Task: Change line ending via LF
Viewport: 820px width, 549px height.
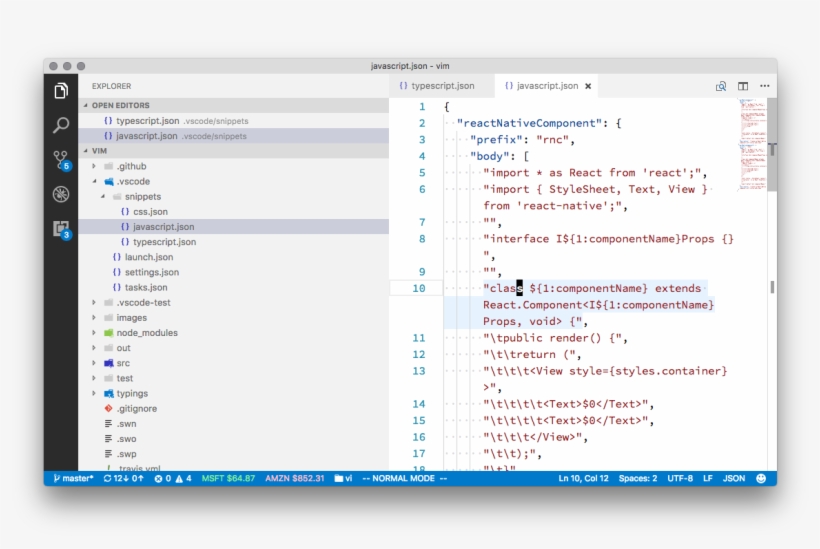Action: click(x=708, y=478)
